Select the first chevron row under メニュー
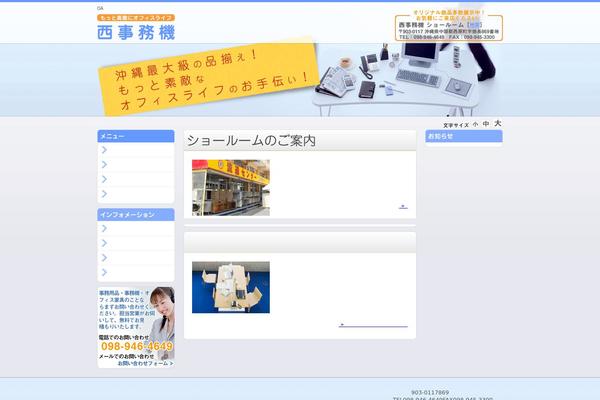This screenshot has width=600, height=400. pos(136,150)
